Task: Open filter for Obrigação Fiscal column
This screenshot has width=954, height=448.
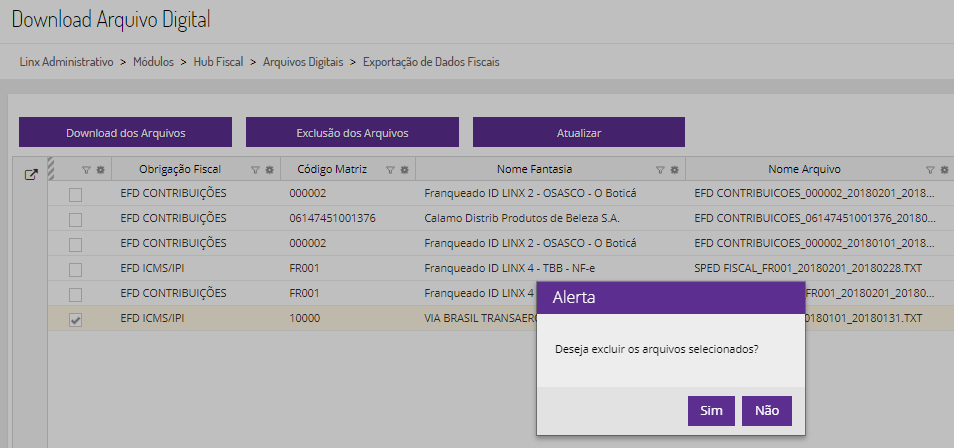Action: 255,170
